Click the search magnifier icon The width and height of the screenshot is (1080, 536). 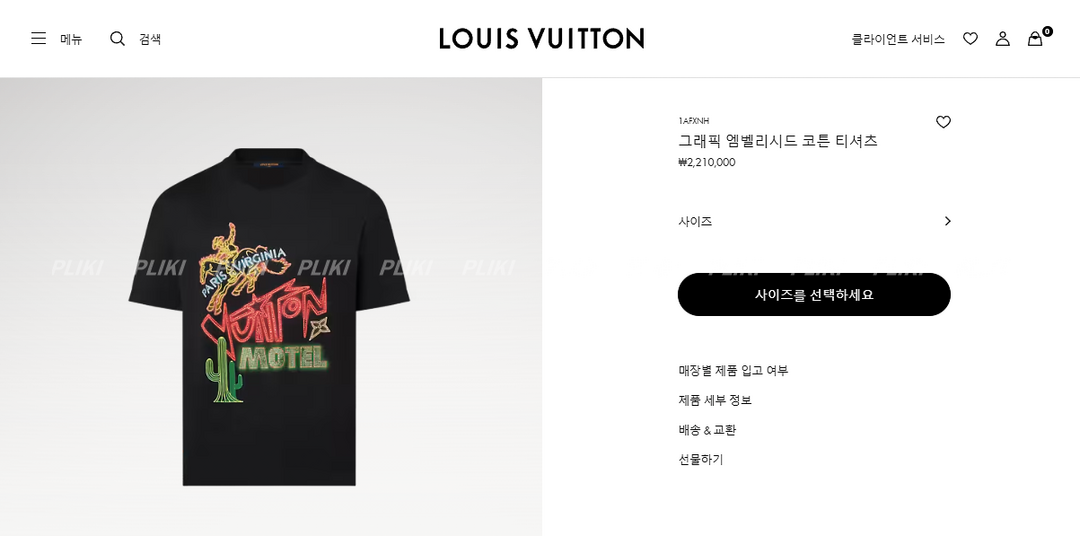tap(118, 39)
